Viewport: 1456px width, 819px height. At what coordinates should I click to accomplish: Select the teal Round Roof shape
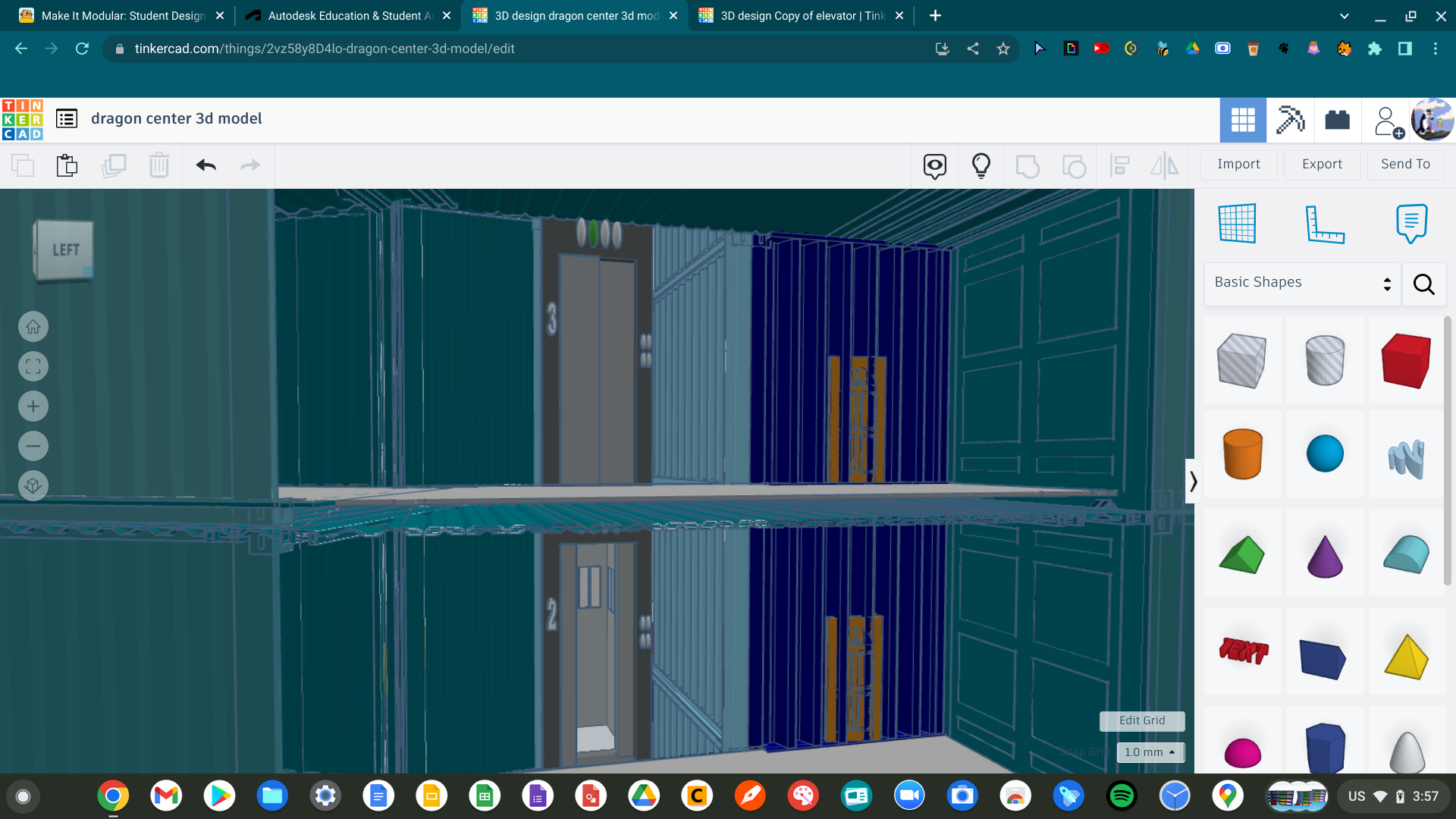pos(1406,554)
